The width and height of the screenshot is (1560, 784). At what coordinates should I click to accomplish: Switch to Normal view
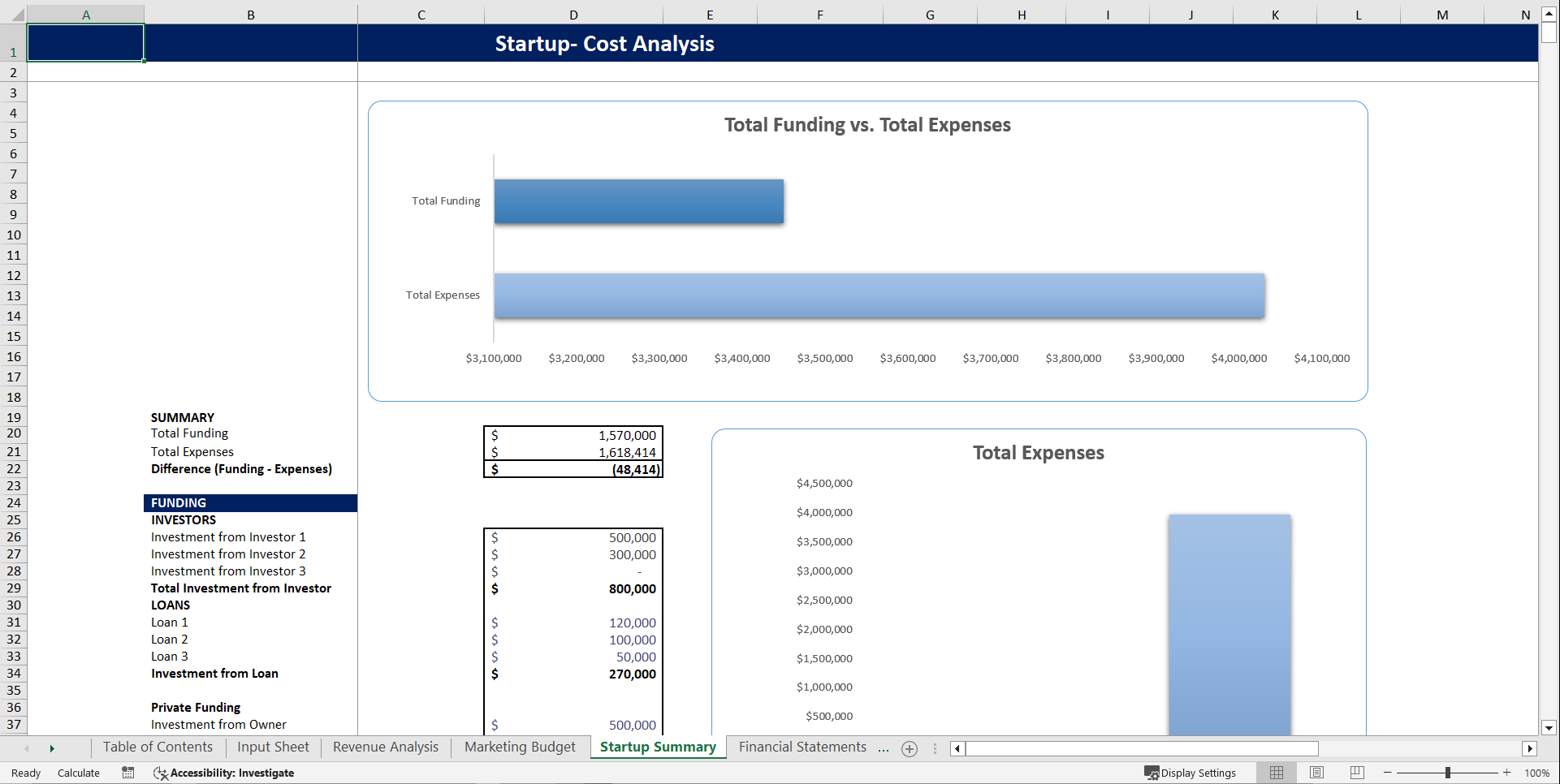(1277, 773)
